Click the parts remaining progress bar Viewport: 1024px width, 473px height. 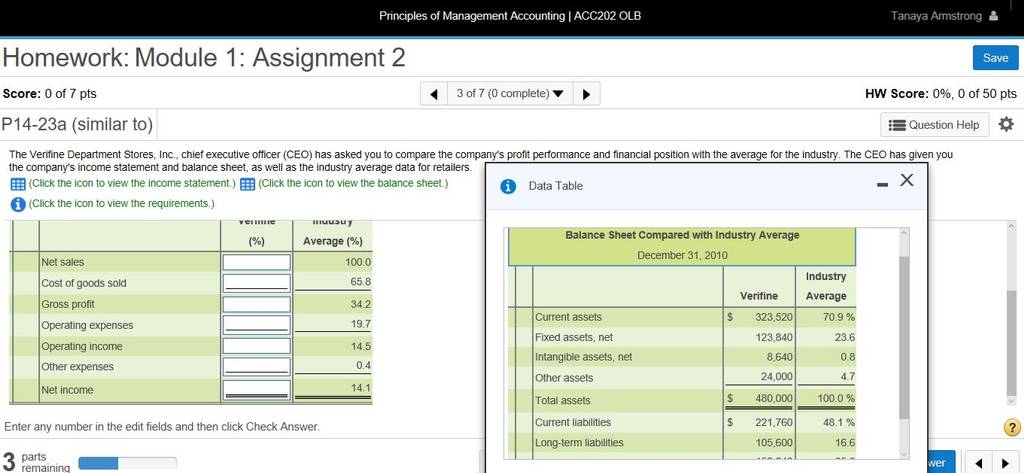[127, 463]
